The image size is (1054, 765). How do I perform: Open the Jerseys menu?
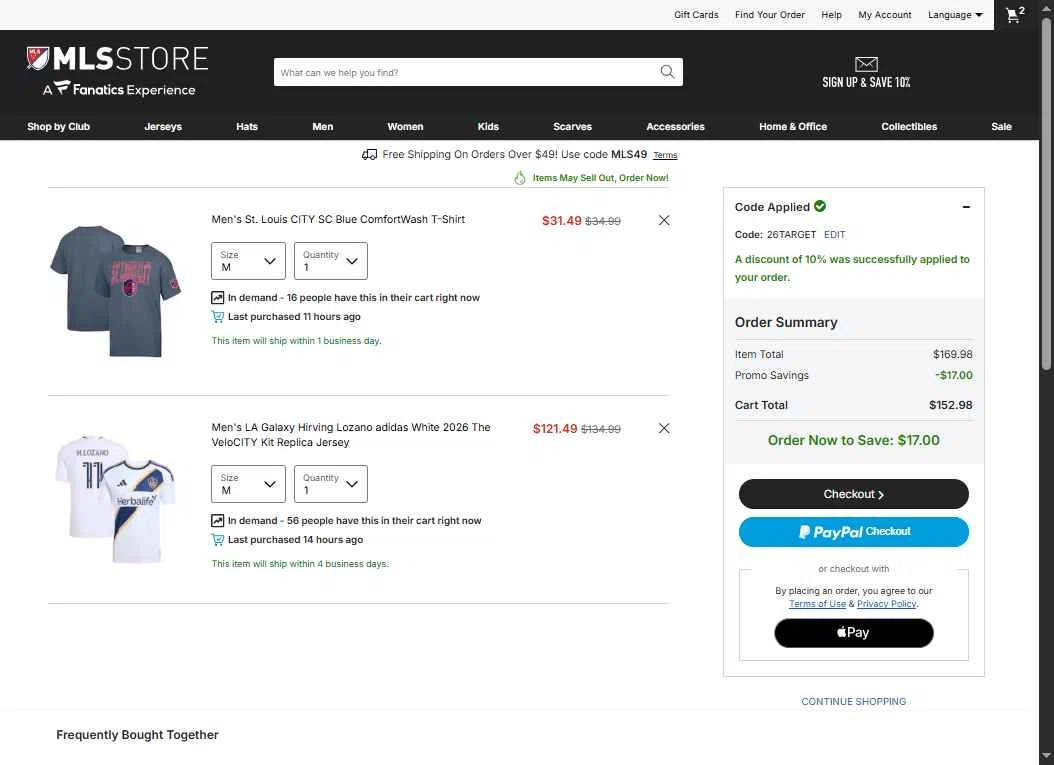pos(163,126)
